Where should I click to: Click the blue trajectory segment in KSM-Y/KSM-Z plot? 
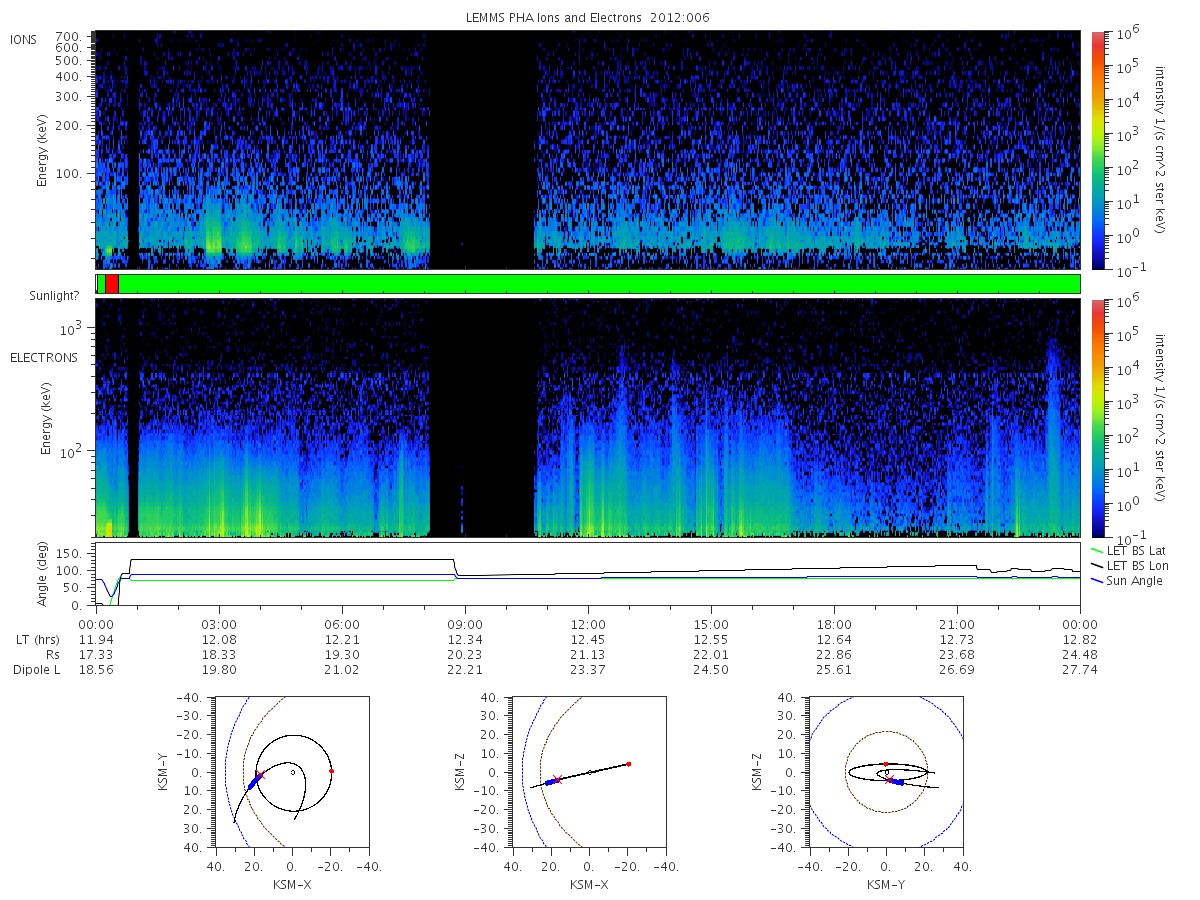[898, 782]
